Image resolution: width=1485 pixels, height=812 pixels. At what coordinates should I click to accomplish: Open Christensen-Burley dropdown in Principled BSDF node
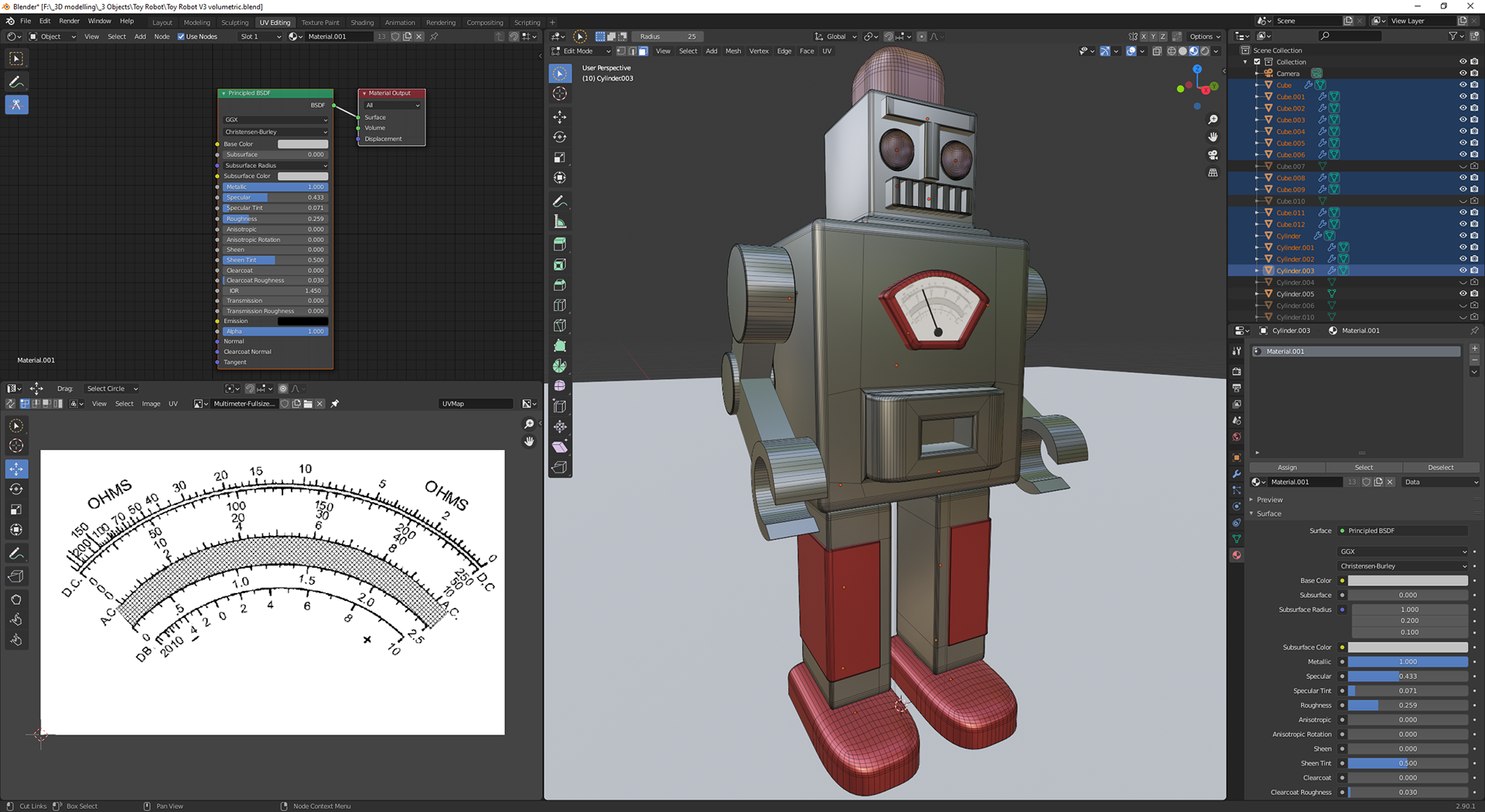pos(275,131)
